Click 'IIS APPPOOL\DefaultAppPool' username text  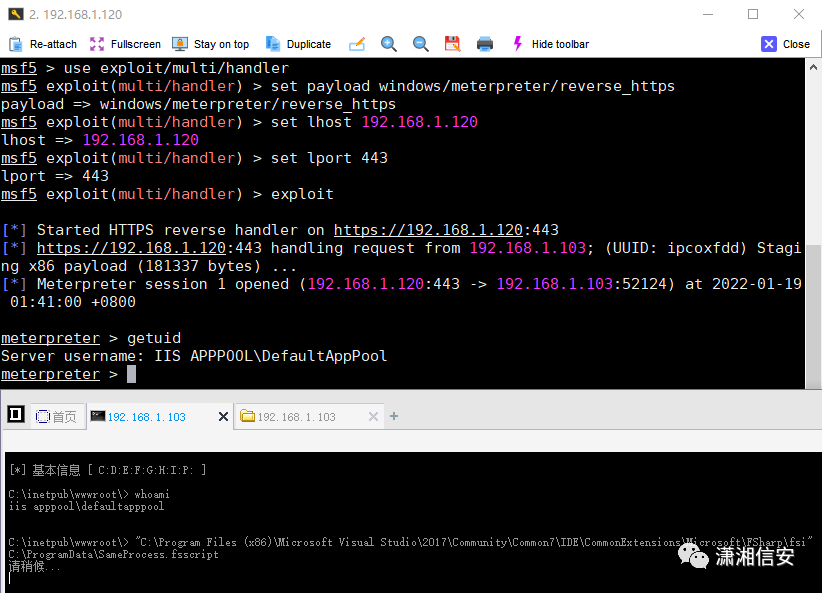(271, 356)
